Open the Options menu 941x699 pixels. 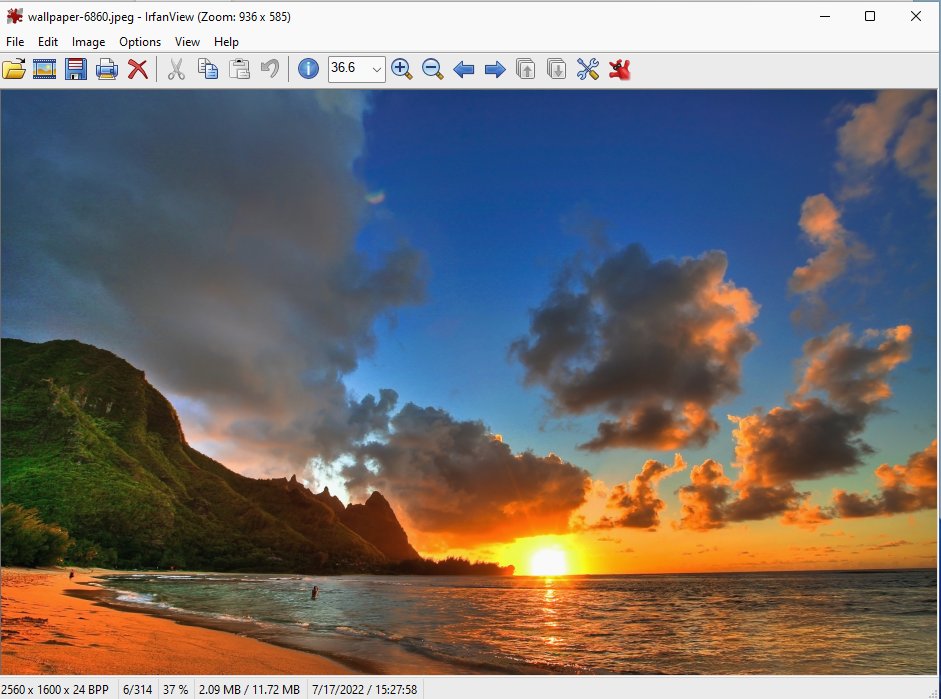tap(140, 42)
